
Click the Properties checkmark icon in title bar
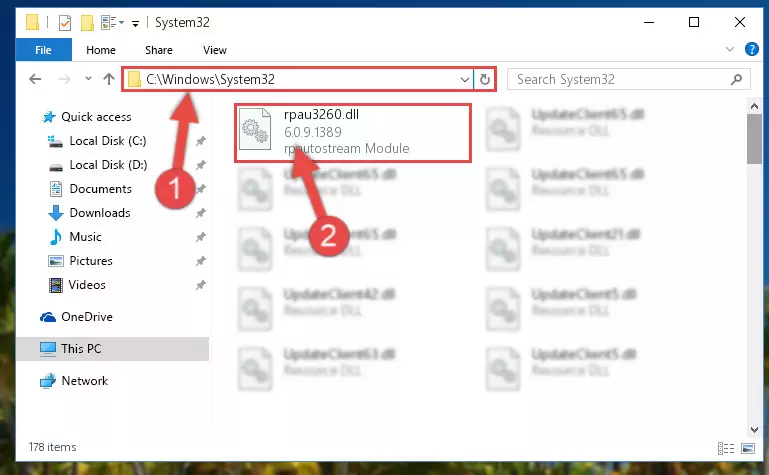[65, 23]
